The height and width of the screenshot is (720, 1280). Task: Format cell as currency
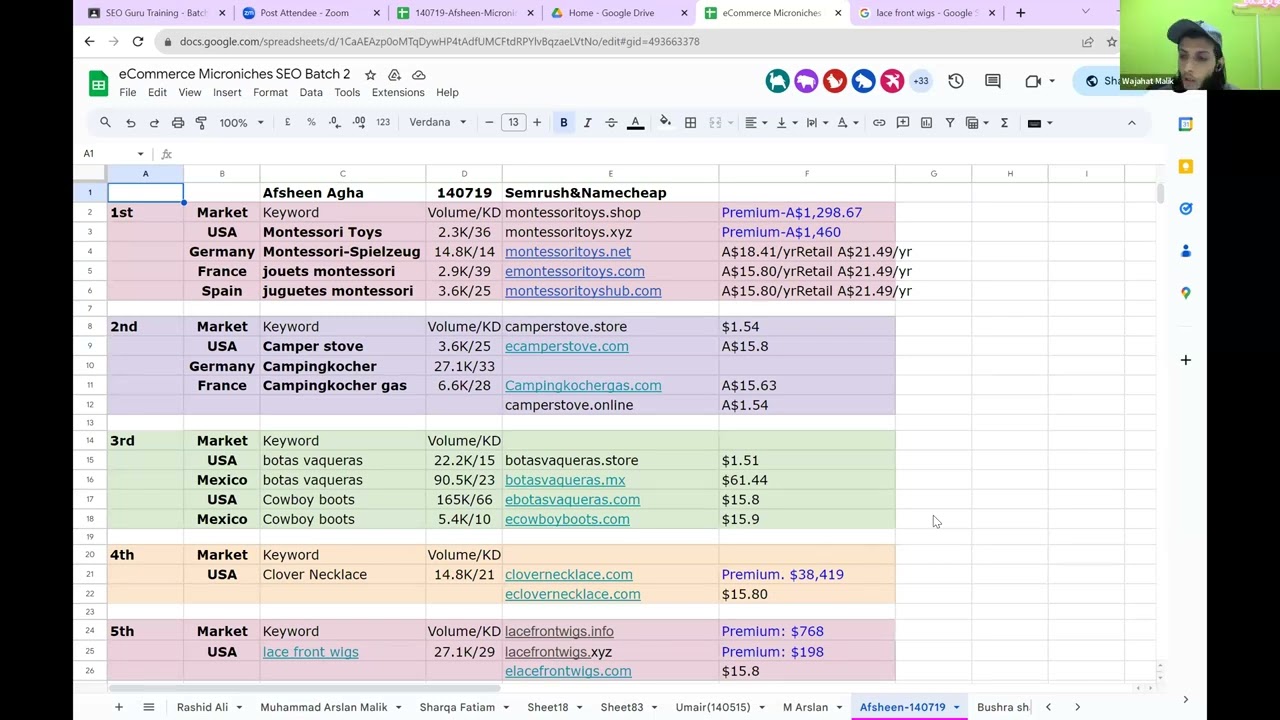click(287, 123)
